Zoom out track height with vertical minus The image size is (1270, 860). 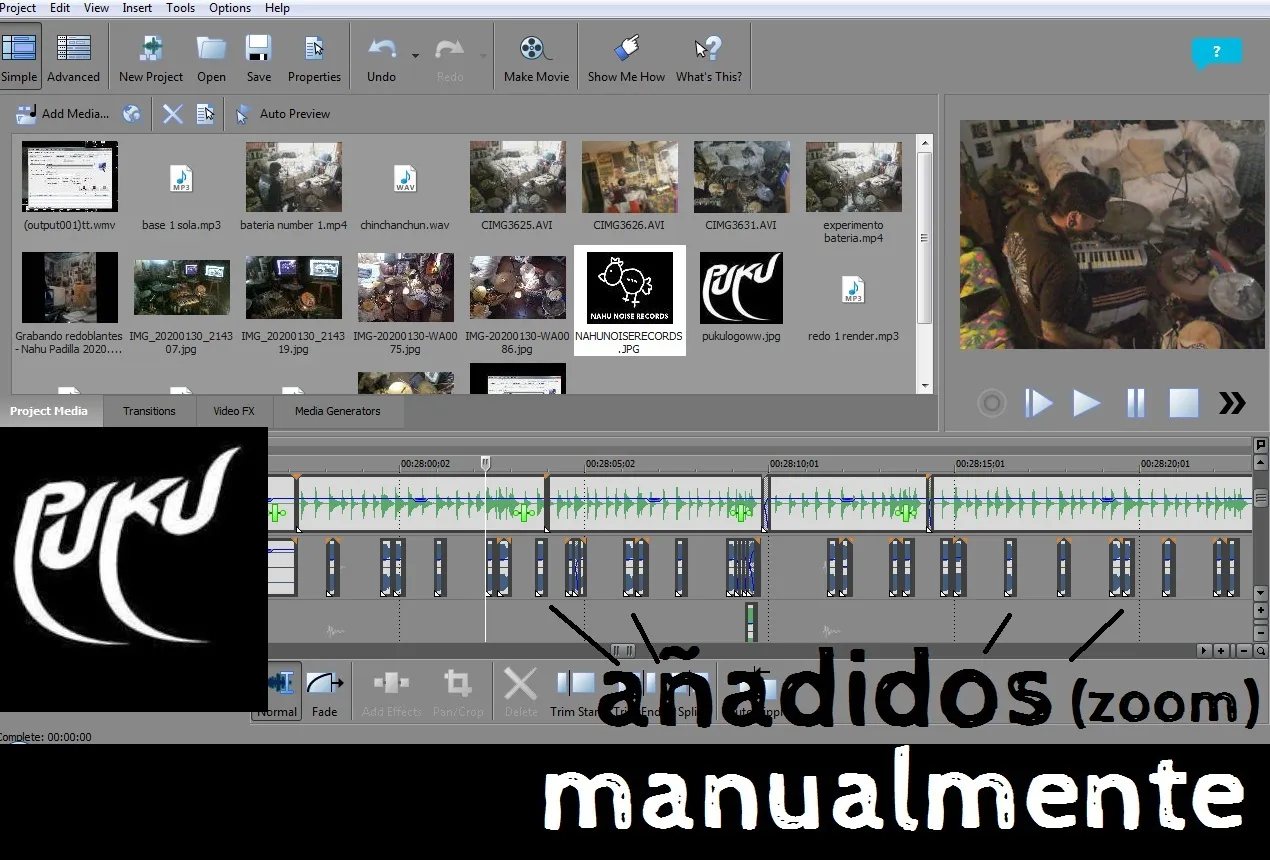pyautogui.click(x=1261, y=631)
